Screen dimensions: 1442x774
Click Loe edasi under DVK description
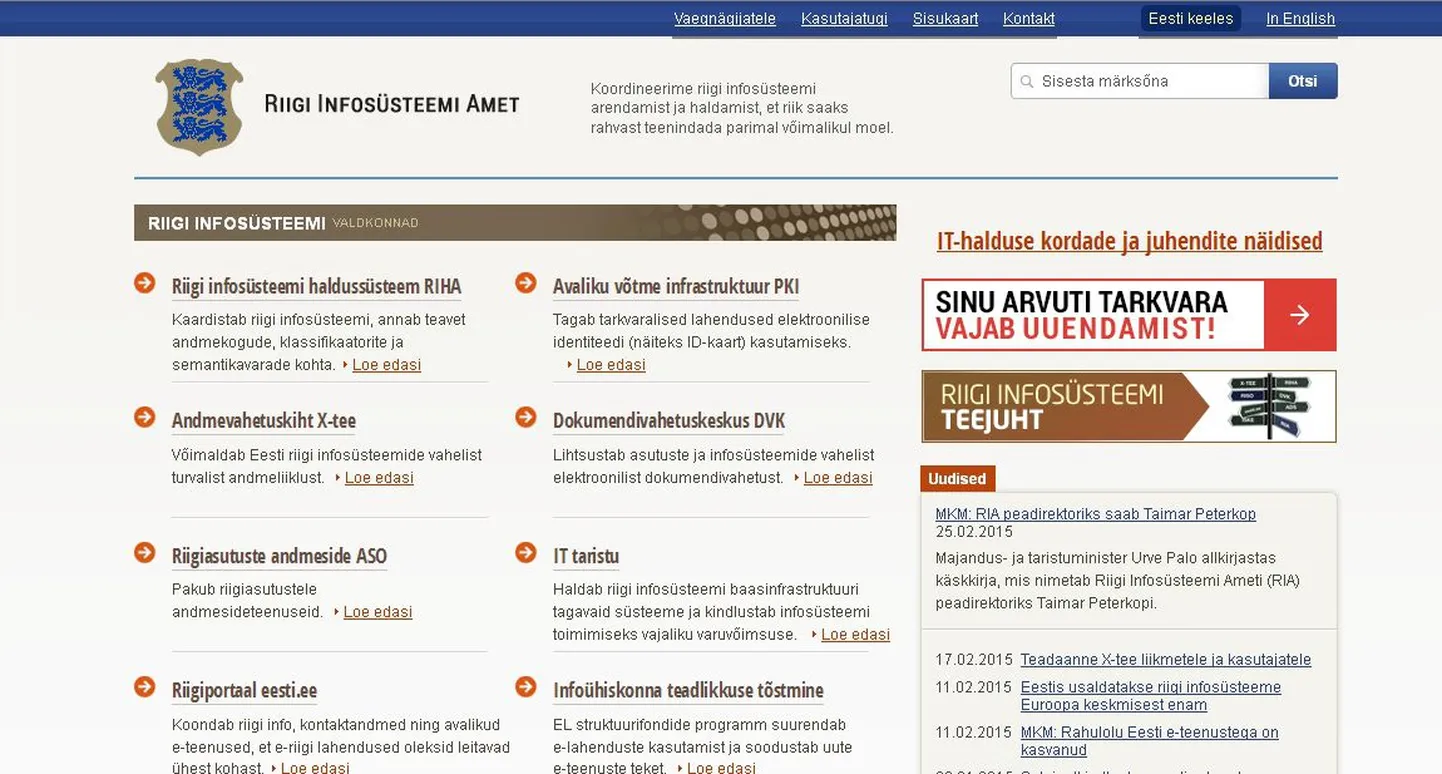coord(838,478)
